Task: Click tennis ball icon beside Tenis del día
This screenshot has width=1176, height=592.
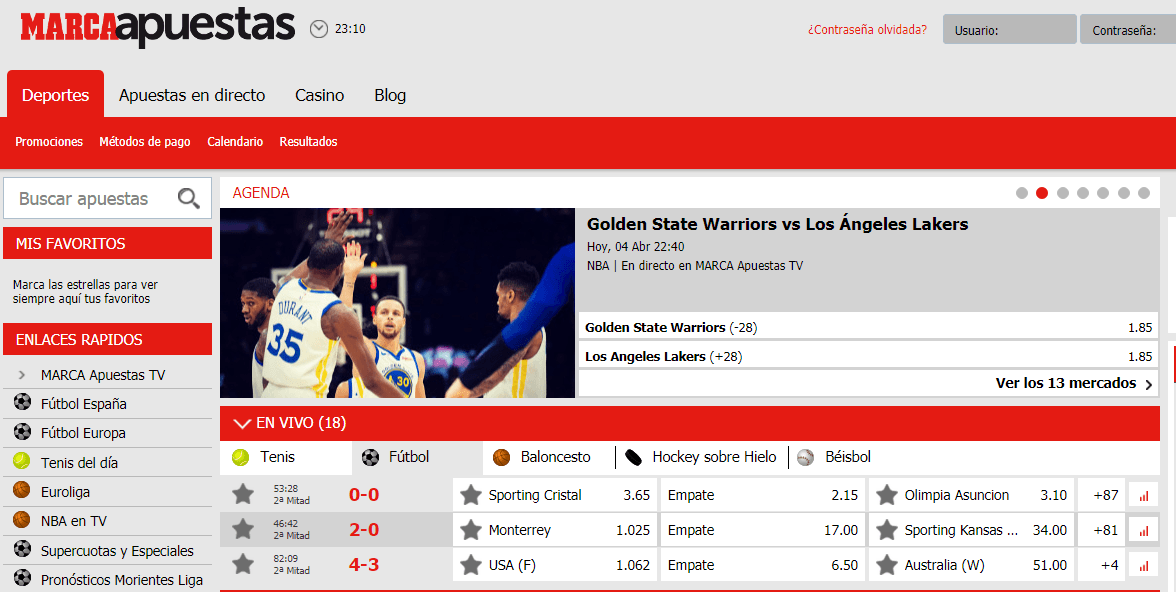Action: point(22,461)
